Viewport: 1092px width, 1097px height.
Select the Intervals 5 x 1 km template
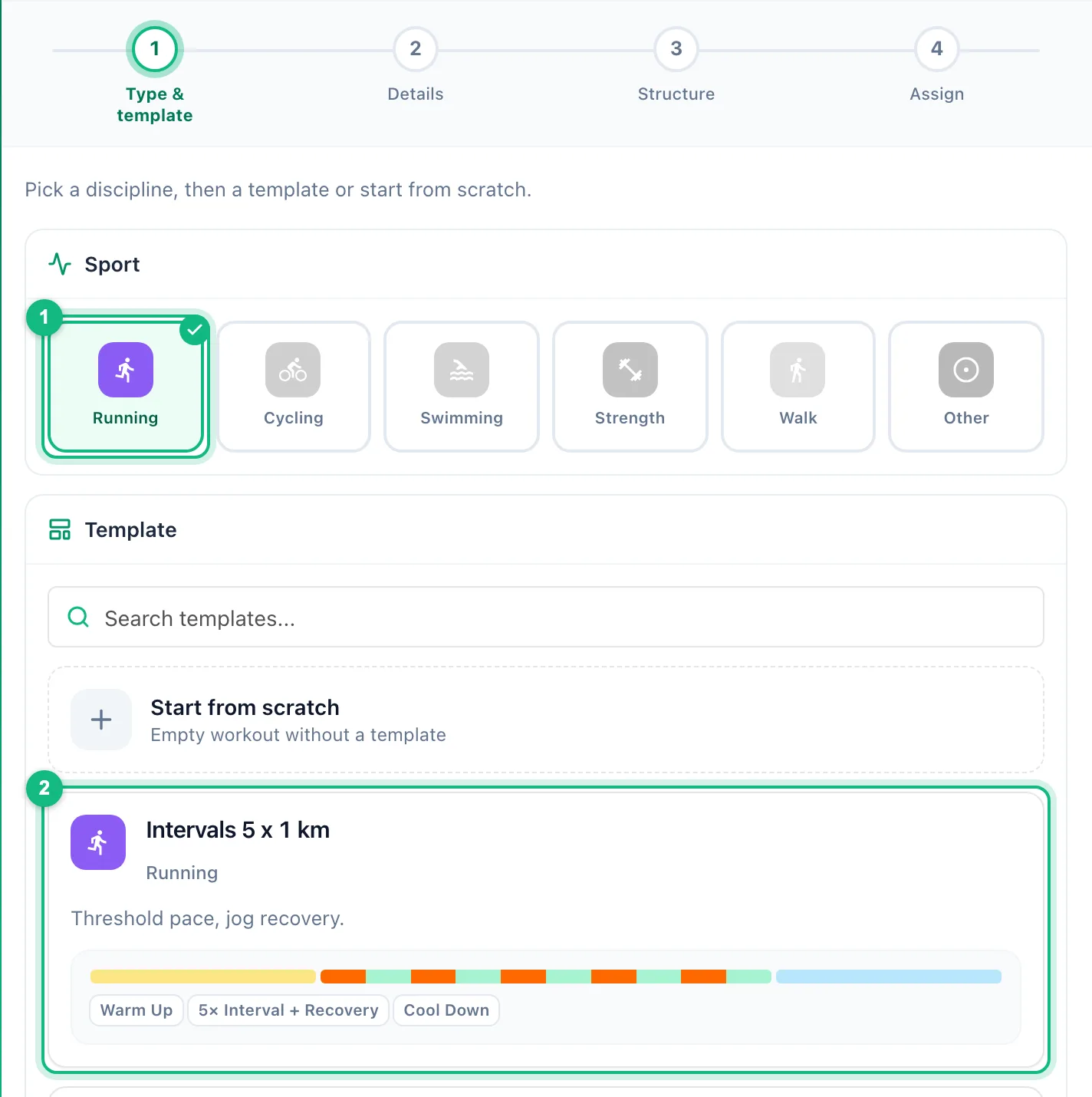pos(546,930)
